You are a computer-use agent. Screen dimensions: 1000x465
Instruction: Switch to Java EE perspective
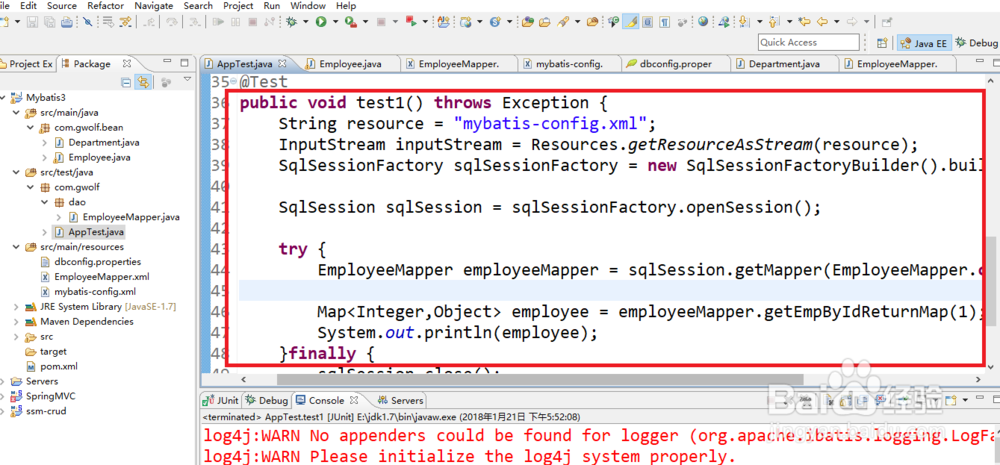pos(925,43)
